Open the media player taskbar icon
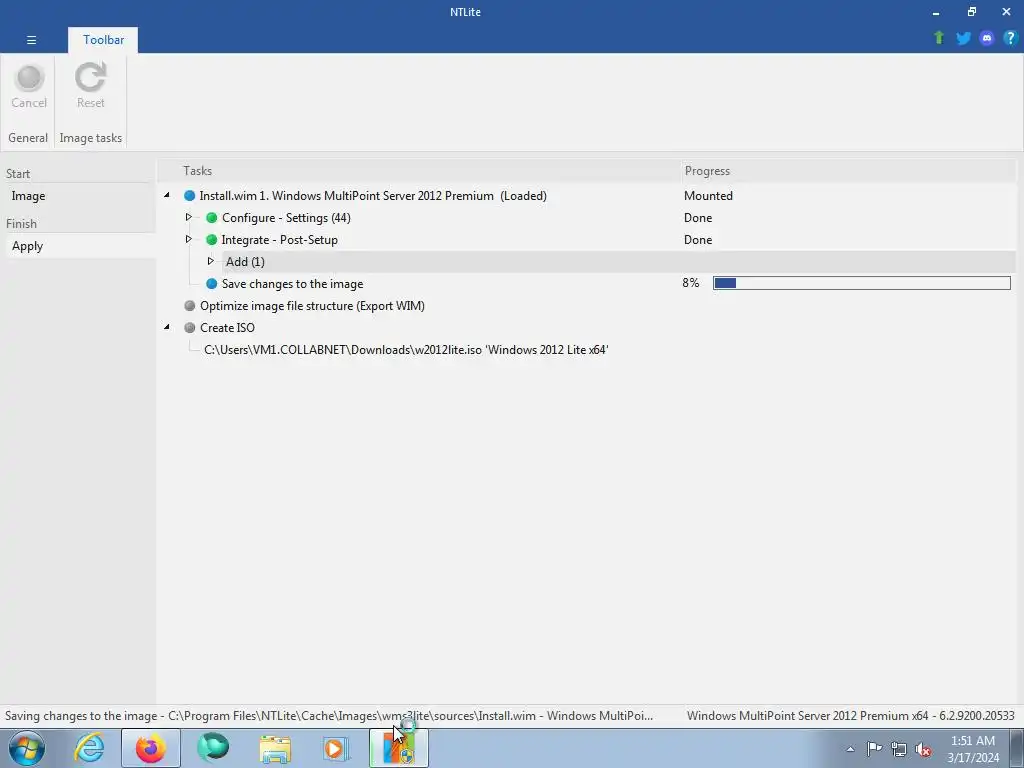Image resolution: width=1024 pixels, height=768 pixels. coord(337,748)
